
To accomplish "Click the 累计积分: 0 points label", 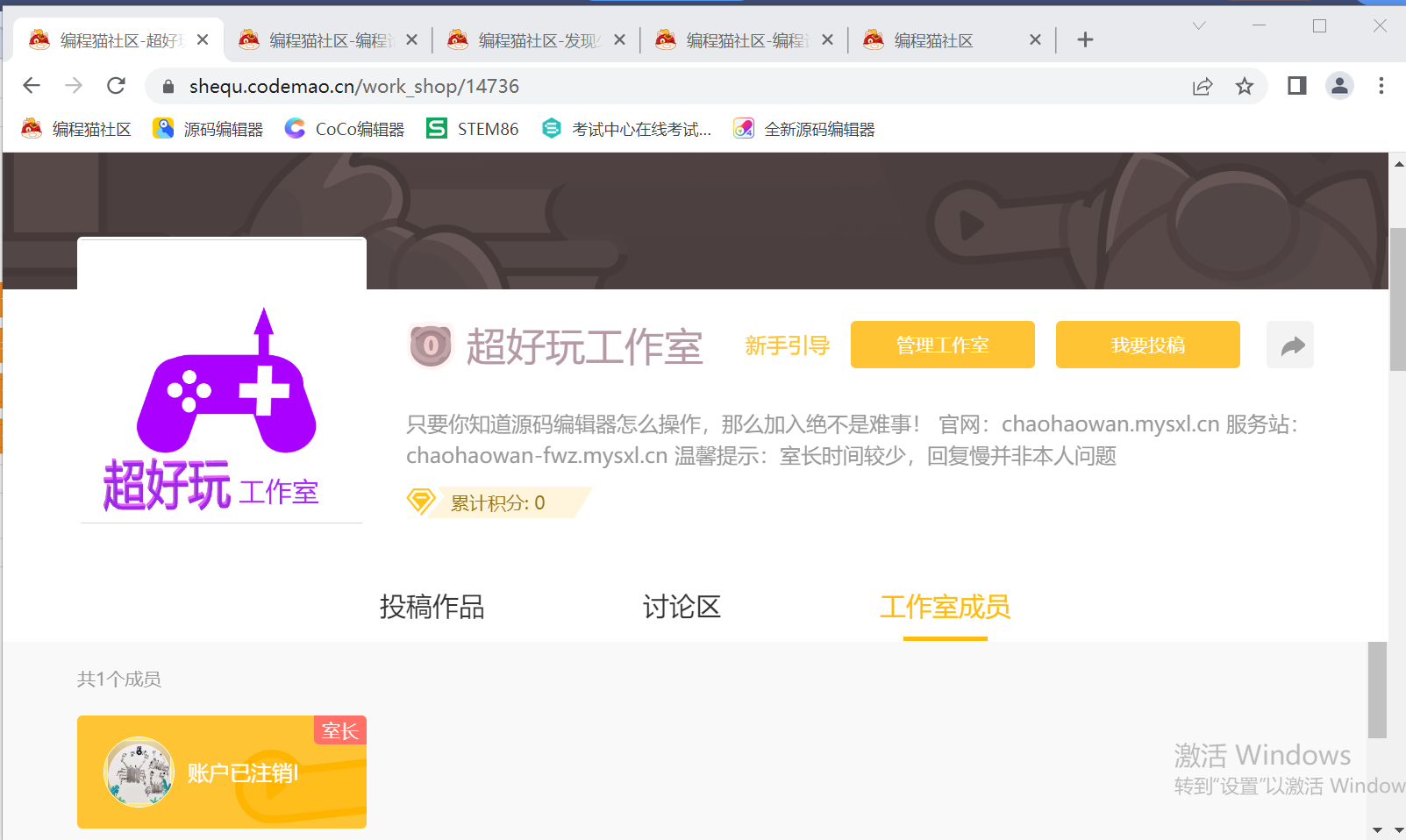I will [x=498, y=502].
